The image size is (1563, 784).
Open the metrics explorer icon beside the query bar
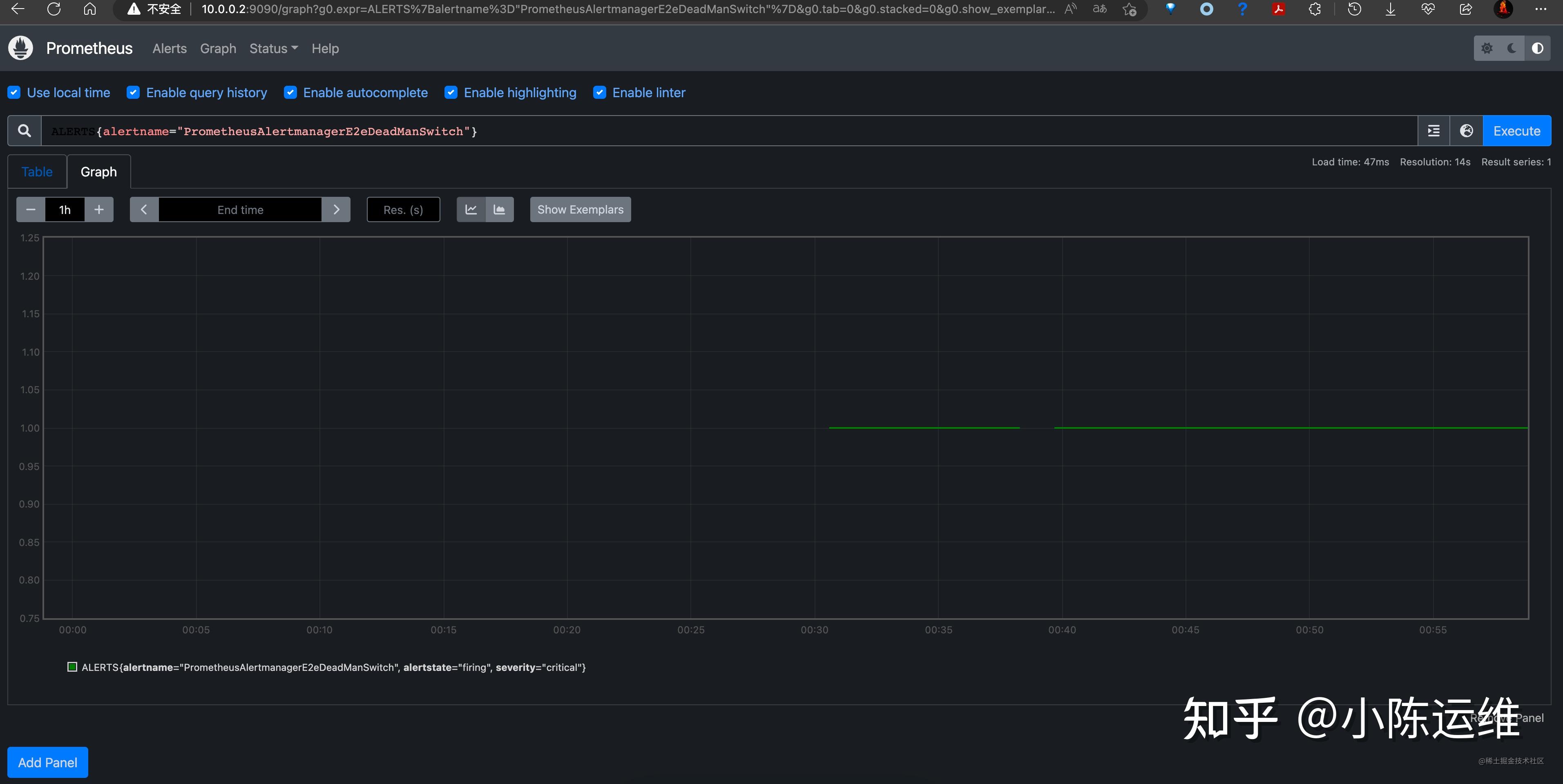(x=1433, y=130)
